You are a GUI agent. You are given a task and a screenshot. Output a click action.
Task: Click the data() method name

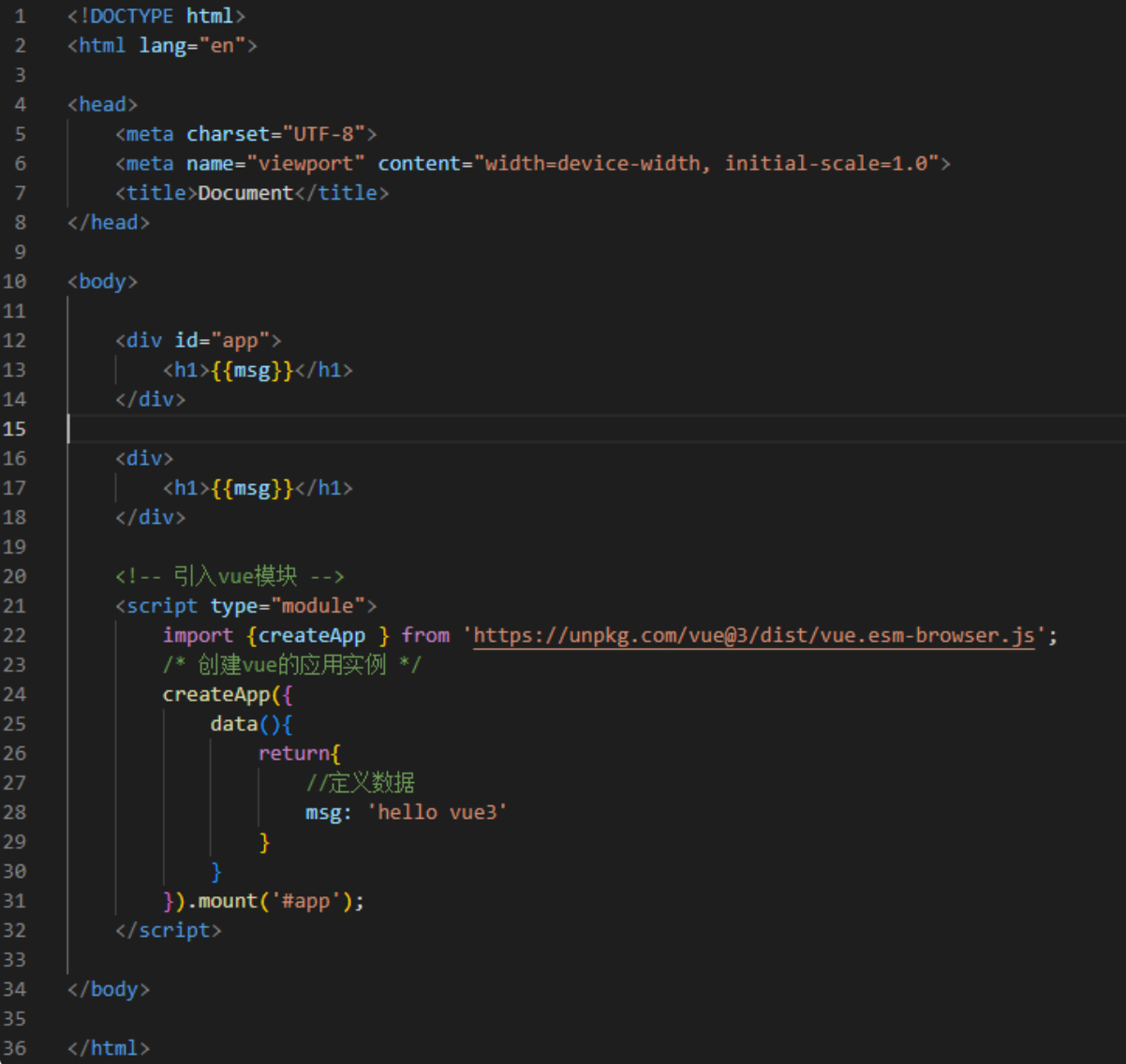point(234,724)
